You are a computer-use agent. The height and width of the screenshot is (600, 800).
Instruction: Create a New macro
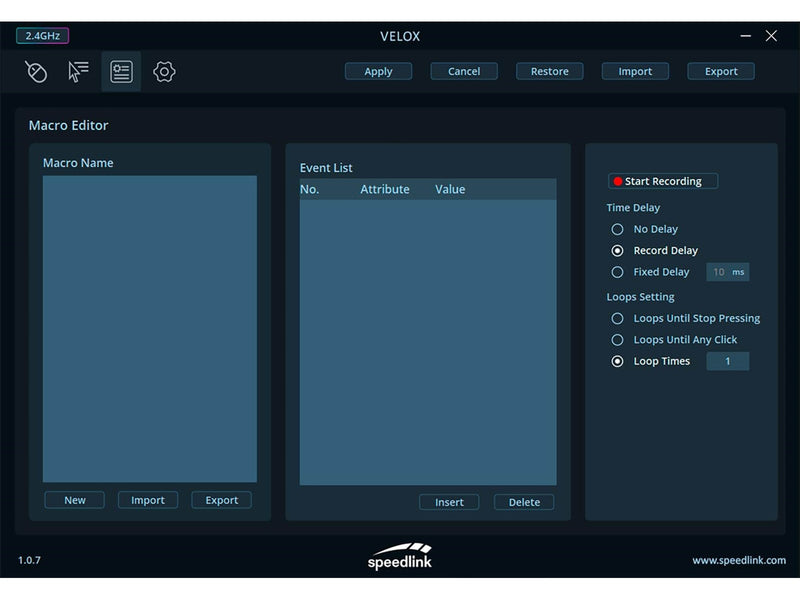tap(74, 500)
